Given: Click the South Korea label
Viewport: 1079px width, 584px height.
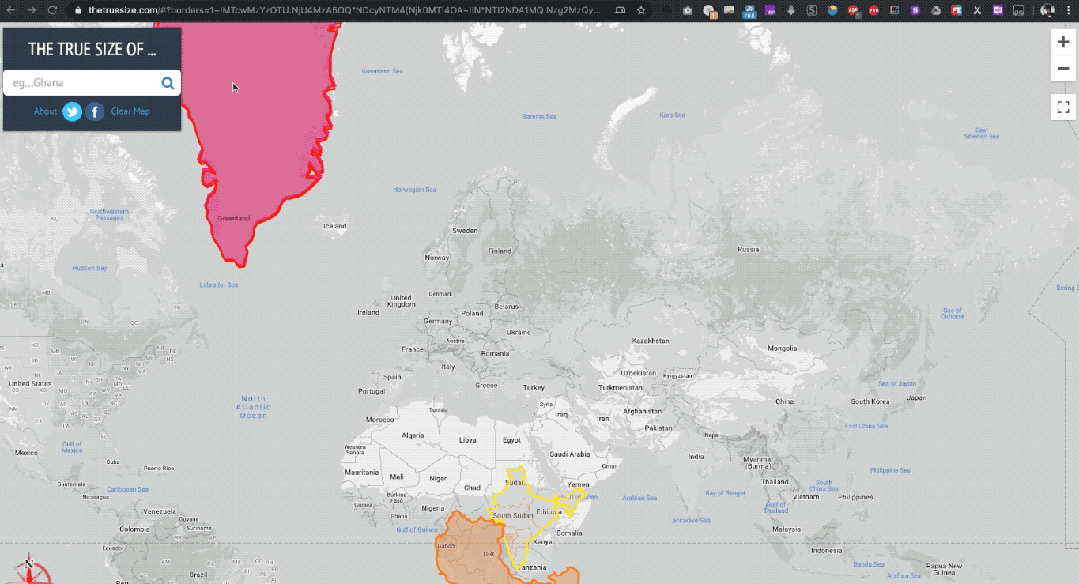Looking at the screenshot, I should [x=870, y=401].
